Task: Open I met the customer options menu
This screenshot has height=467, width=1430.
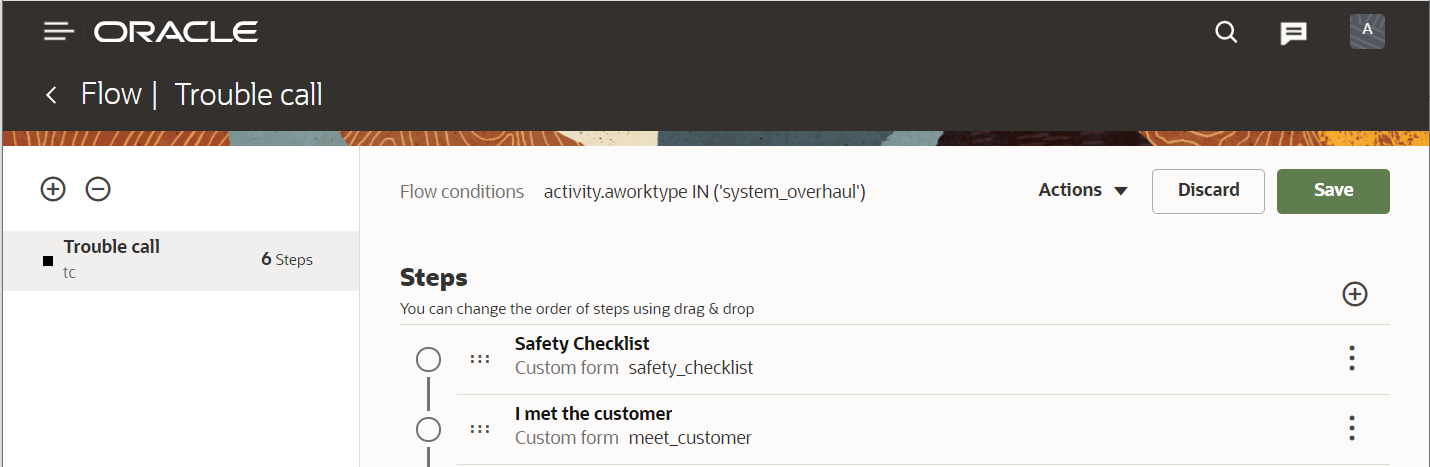Action: pyautogui.click(x=1352, y=428)
